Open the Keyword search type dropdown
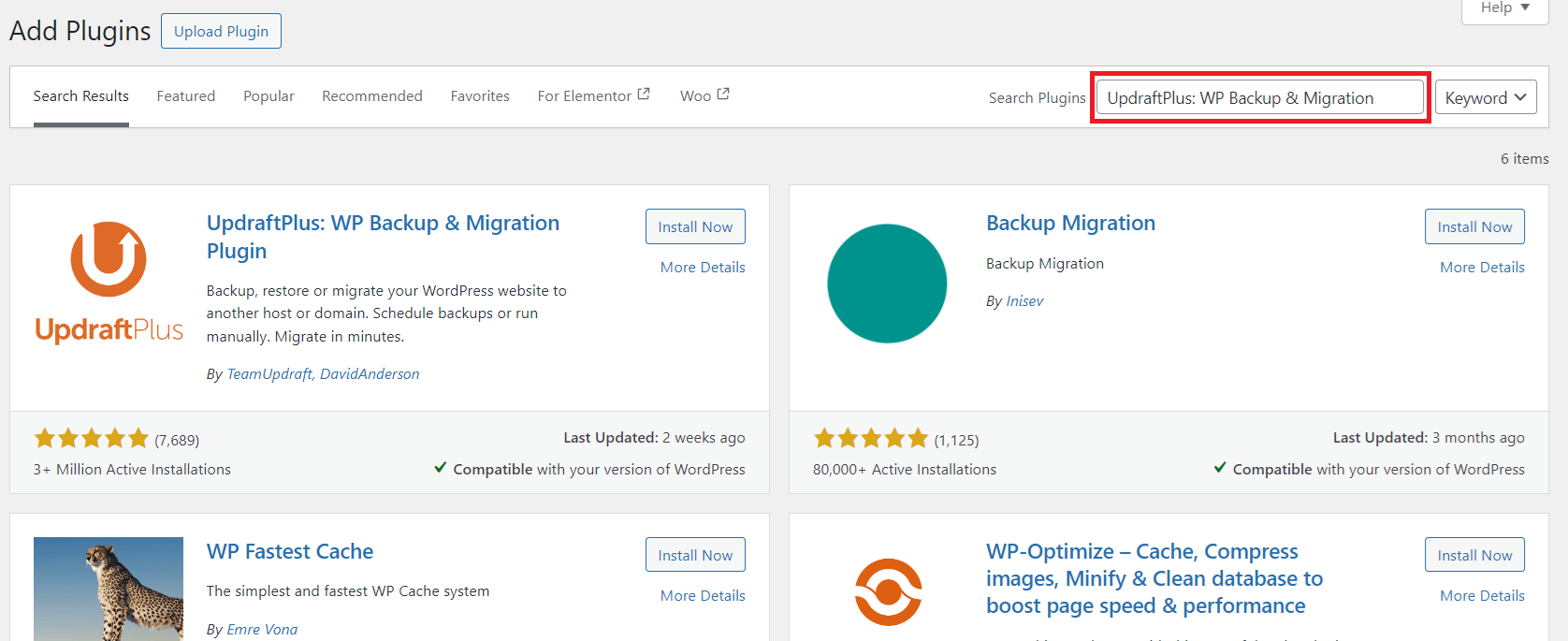The height and width of the screenshot is (641, 1568). coord(1486,97)
